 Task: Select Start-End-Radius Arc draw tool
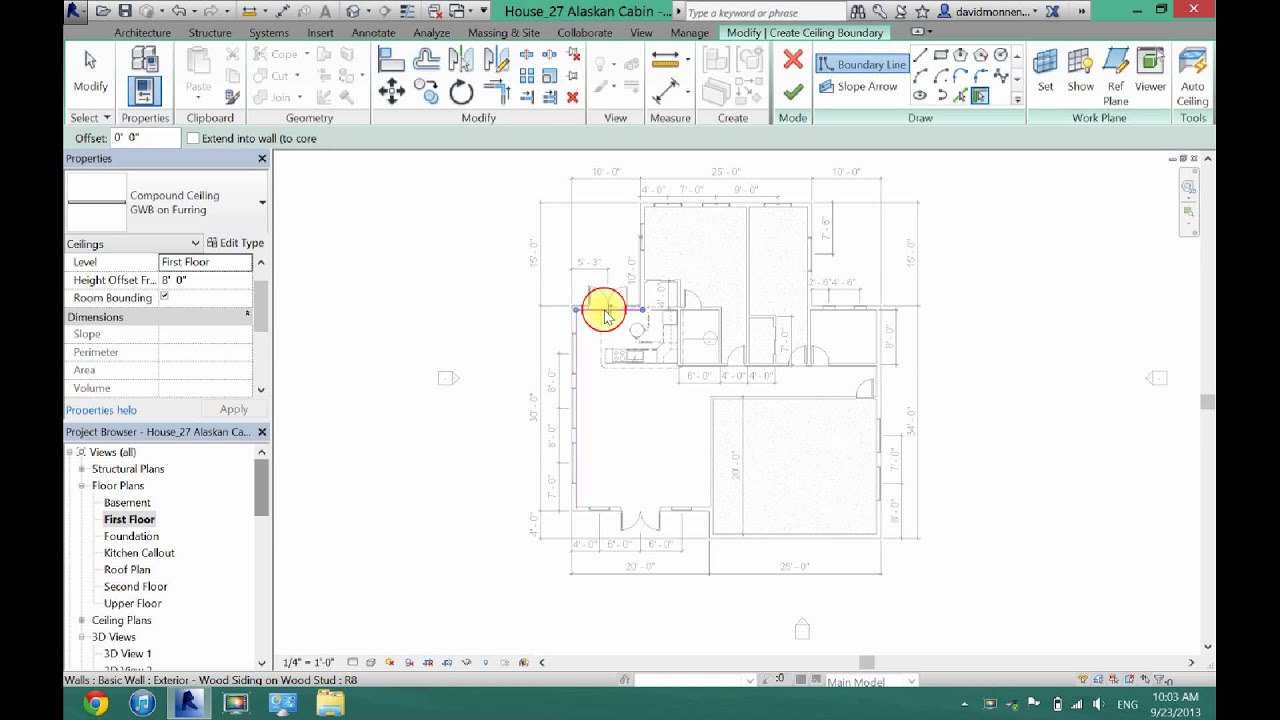click(x=921, y=76)
